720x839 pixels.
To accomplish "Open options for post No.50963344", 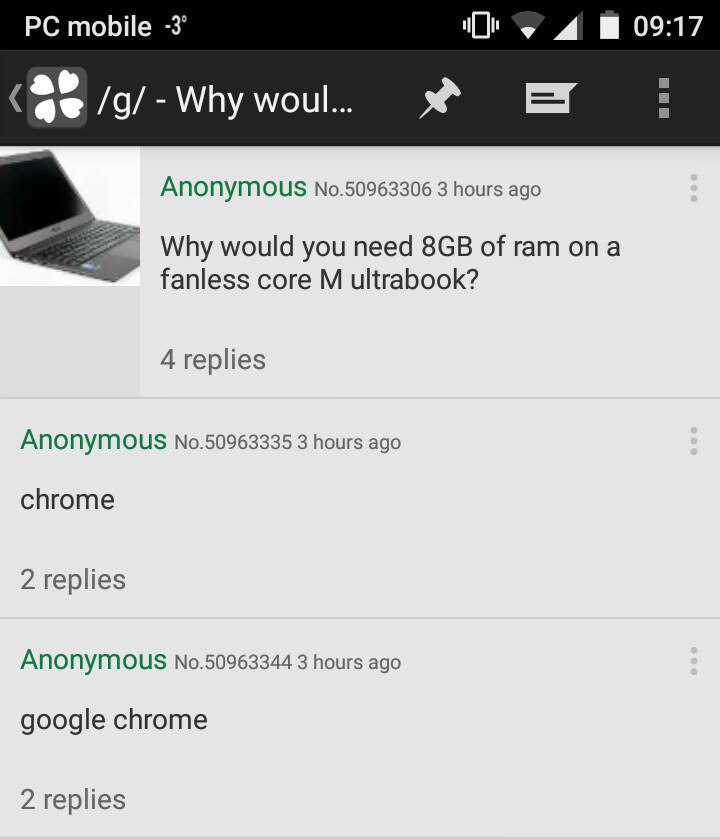I will (x=694, y=661).
